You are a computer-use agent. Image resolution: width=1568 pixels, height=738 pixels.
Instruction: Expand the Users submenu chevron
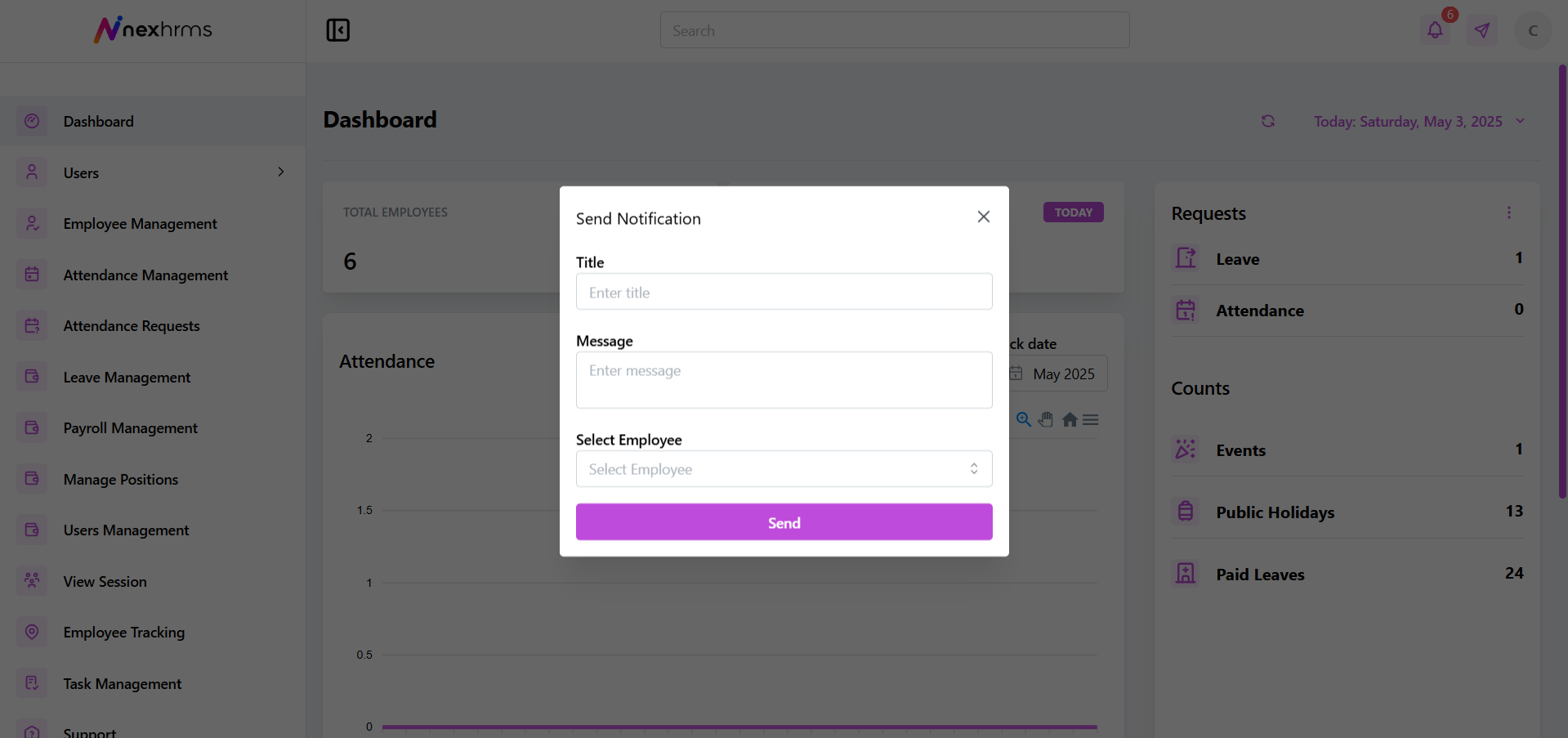point(281,172)
